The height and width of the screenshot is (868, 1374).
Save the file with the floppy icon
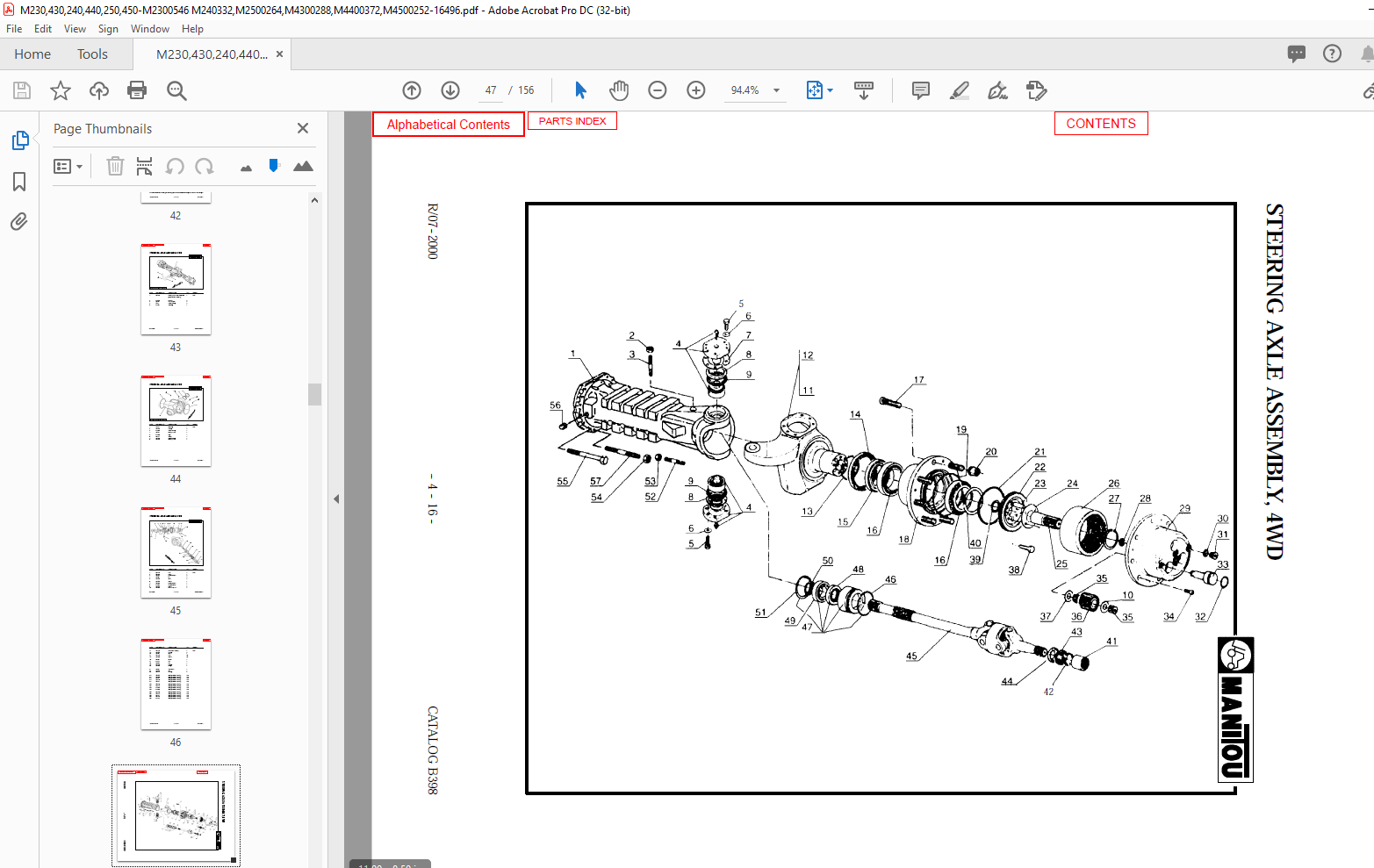point(22,90)
